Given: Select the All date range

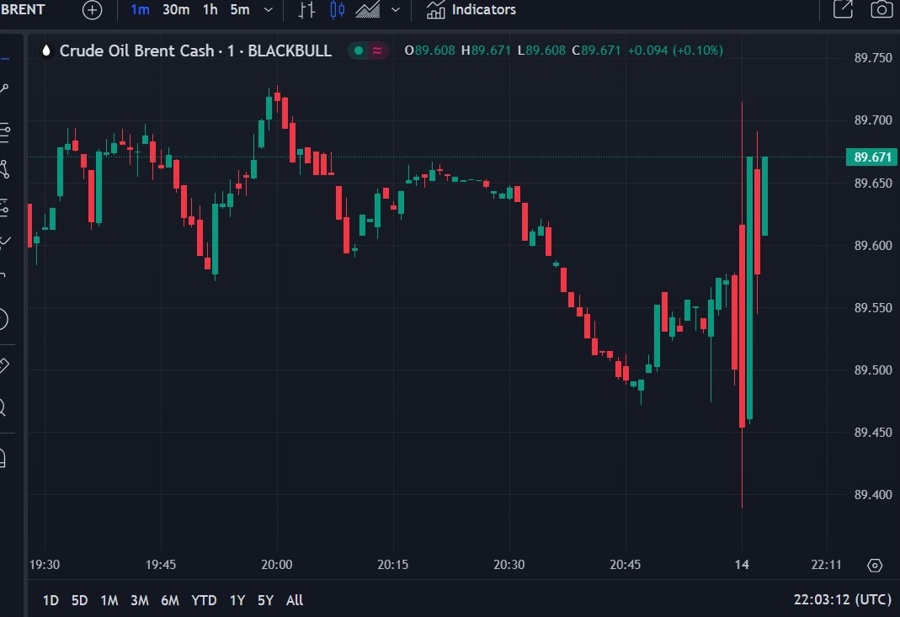Looking at the screenshot, I should [294, 600].
